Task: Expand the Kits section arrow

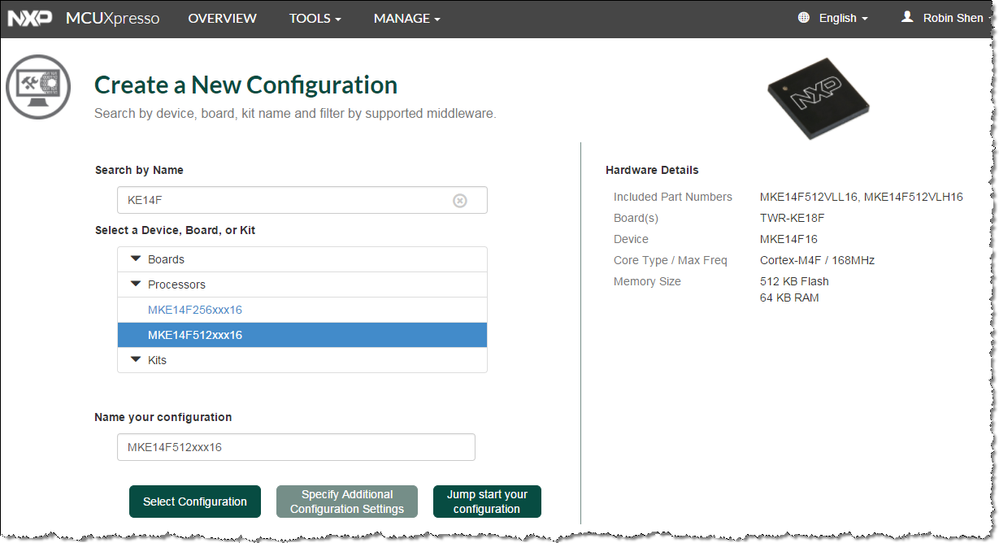Action: [x=136, y=359]
